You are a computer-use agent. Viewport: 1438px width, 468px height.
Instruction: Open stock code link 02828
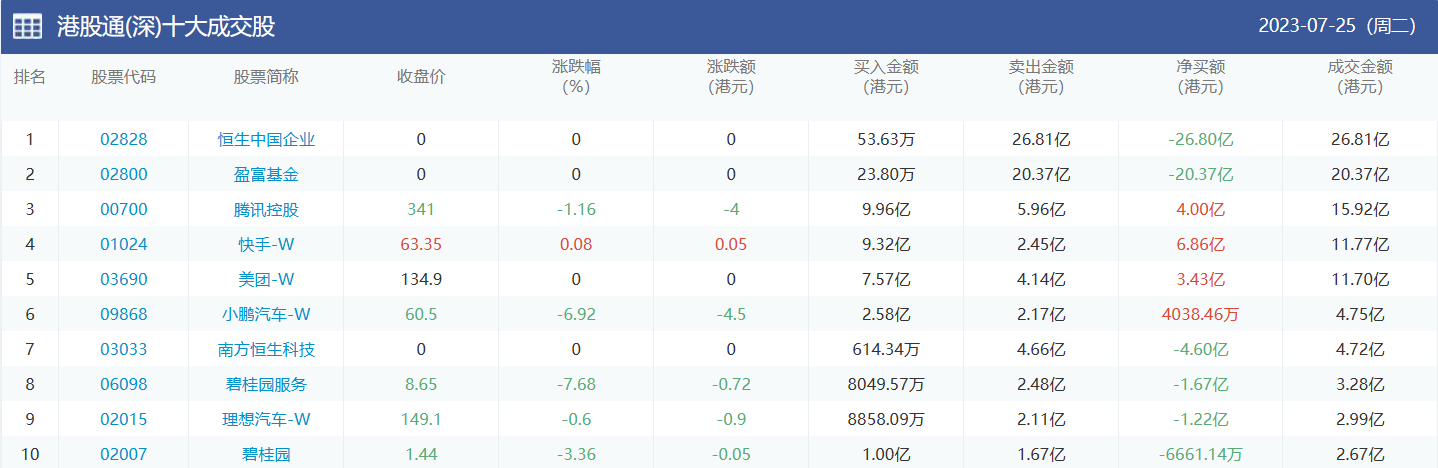click(124, 139)
